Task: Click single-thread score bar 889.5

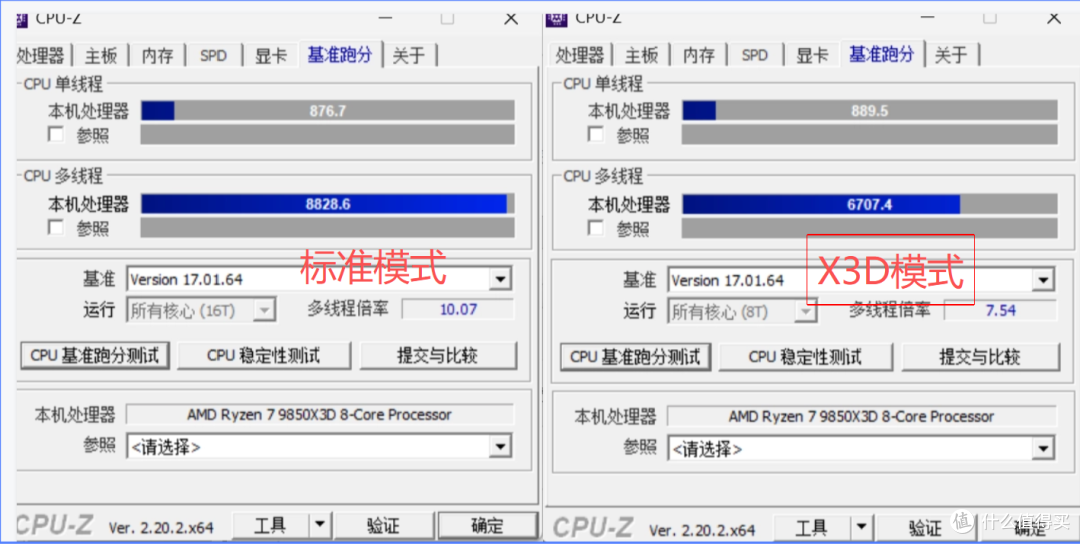Action: click(869, 111)
